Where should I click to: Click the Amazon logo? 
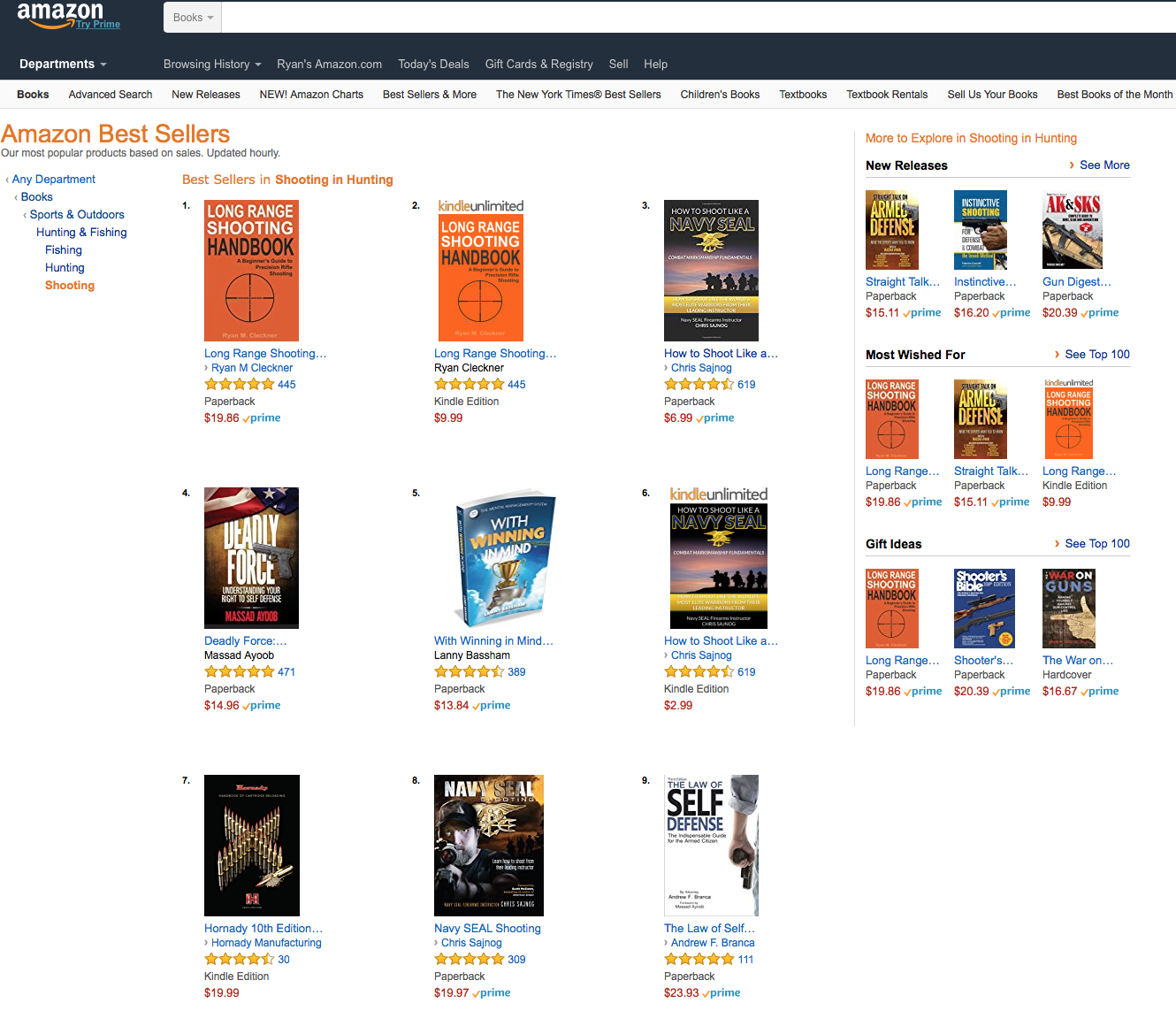pos(60,13)
